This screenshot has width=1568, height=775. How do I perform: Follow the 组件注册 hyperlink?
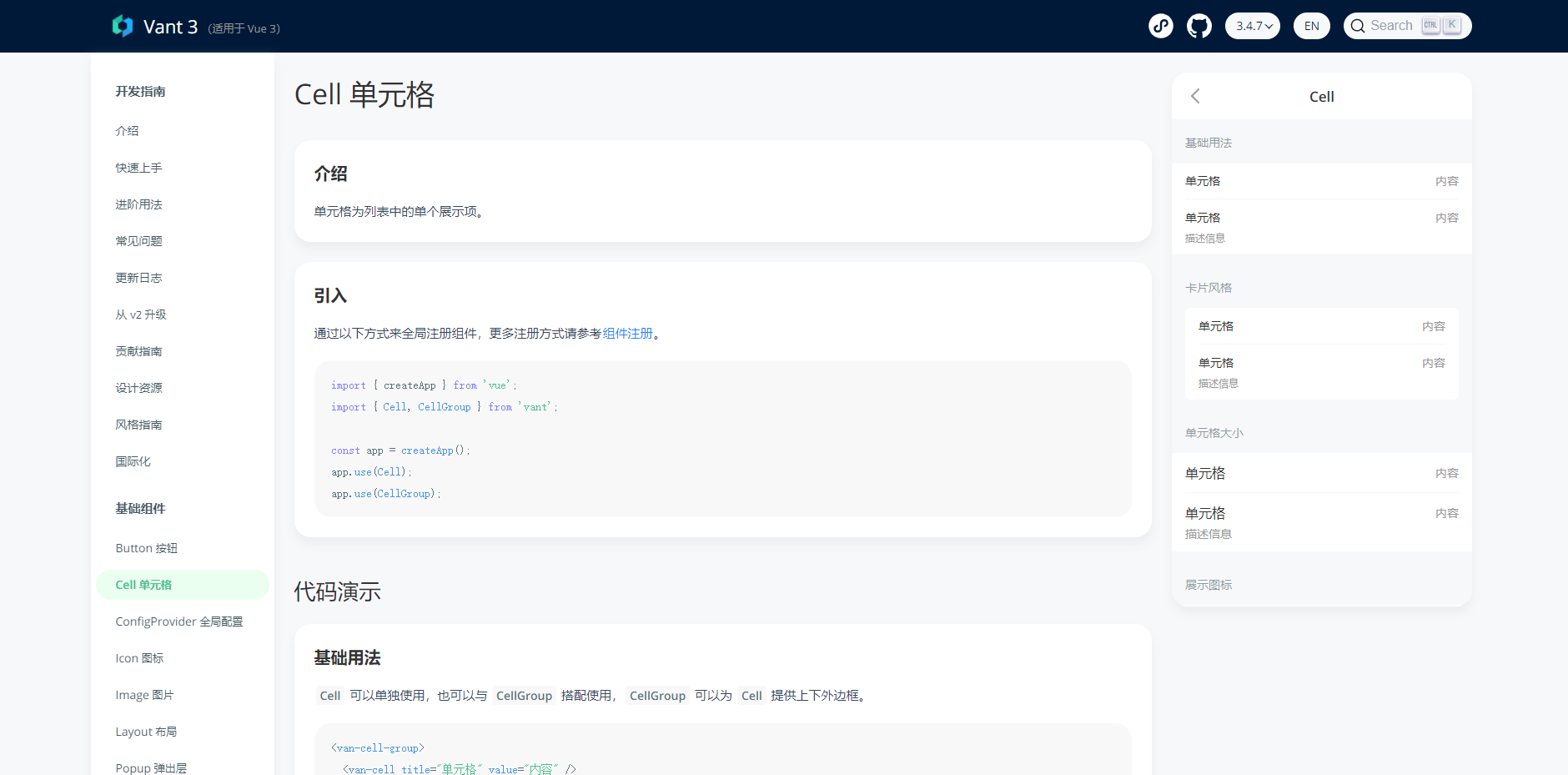627,333
